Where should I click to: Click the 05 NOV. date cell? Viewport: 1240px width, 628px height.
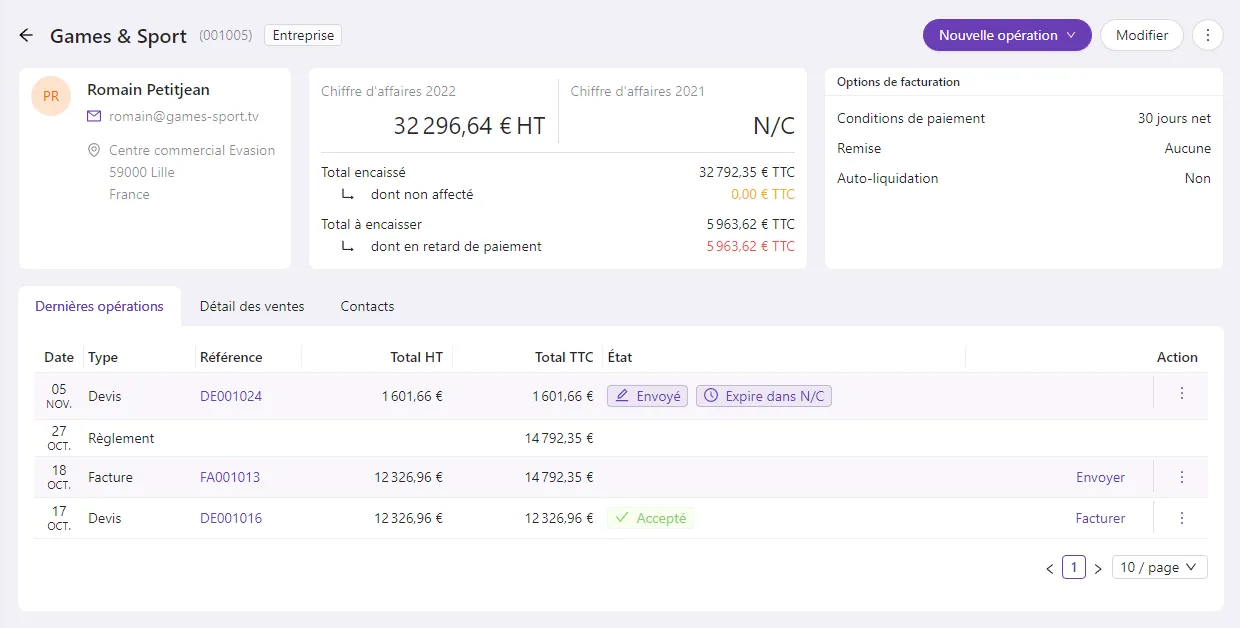(x=59, y=396)
